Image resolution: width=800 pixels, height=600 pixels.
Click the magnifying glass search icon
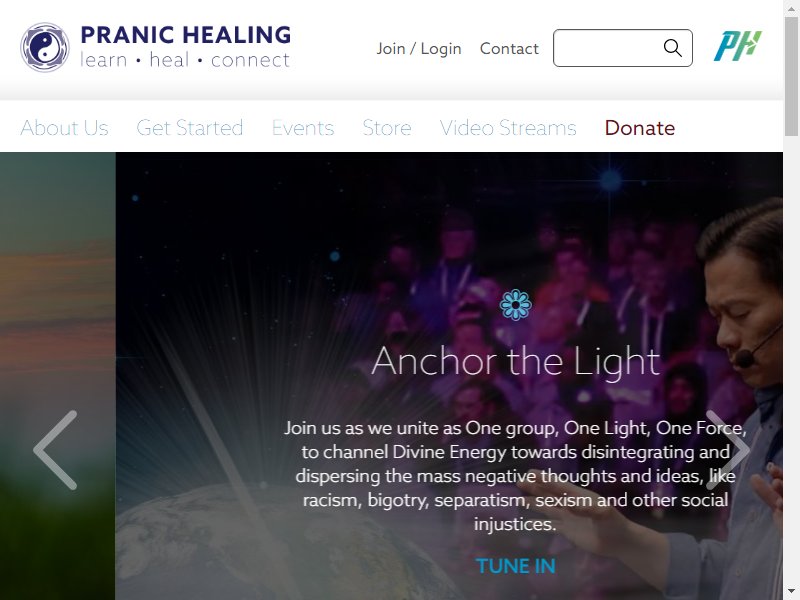(672, 48)
